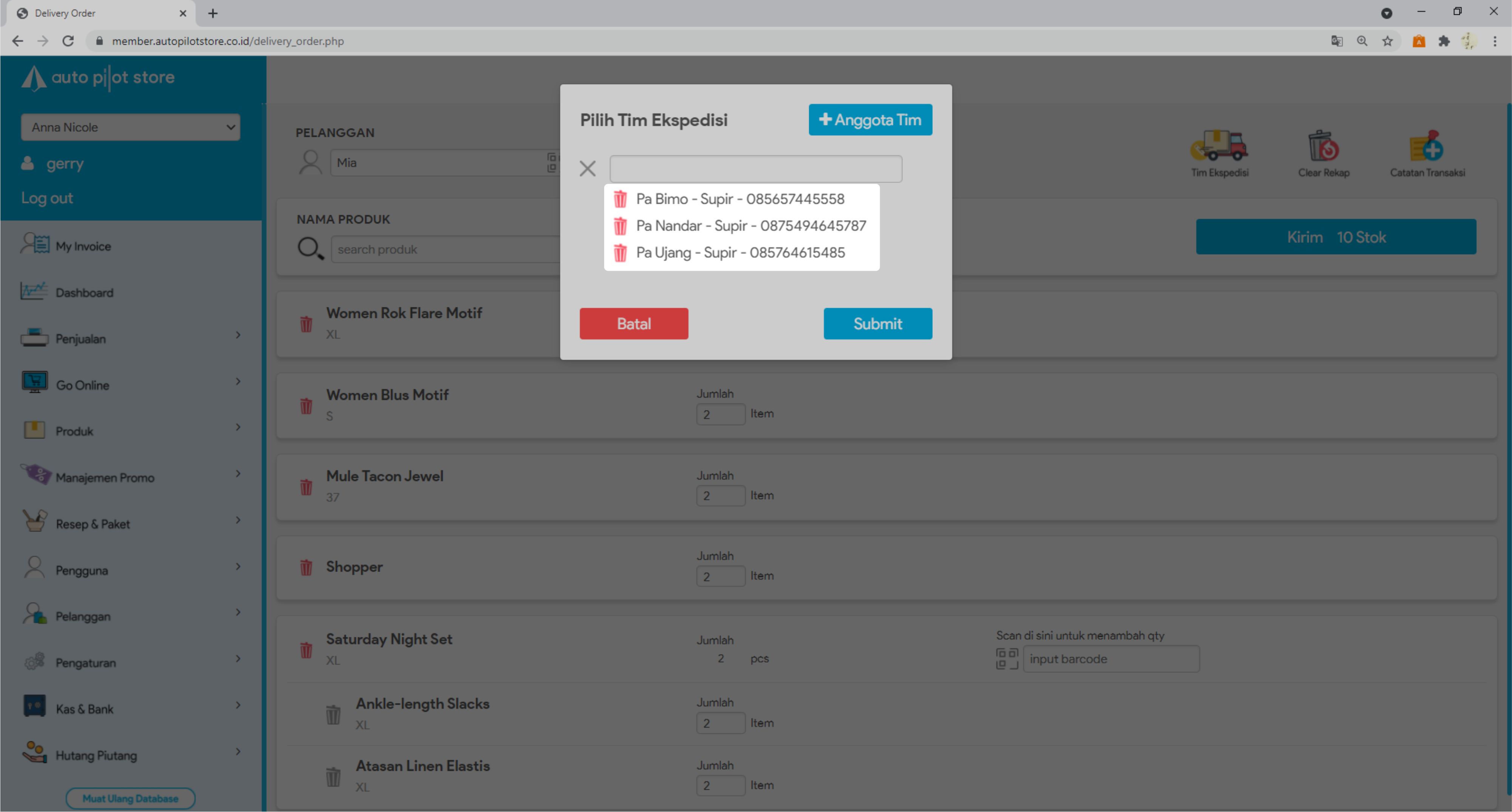
Task: Click the red Batal button
Action: pos(633,324)
